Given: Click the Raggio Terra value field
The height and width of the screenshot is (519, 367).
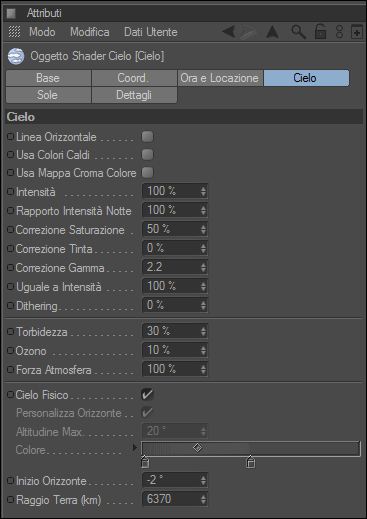Looking at the screenshot, I should [175, 499].
